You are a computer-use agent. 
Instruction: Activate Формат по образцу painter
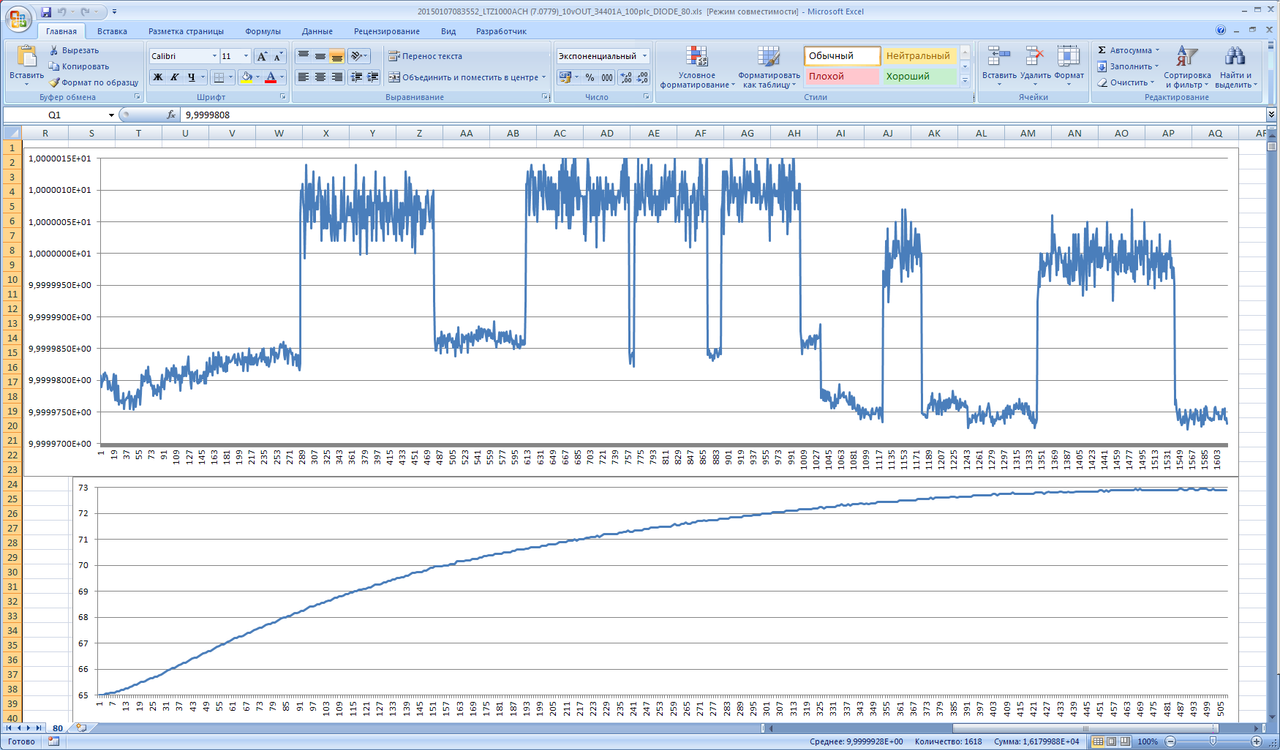click(x=92, y=82)
